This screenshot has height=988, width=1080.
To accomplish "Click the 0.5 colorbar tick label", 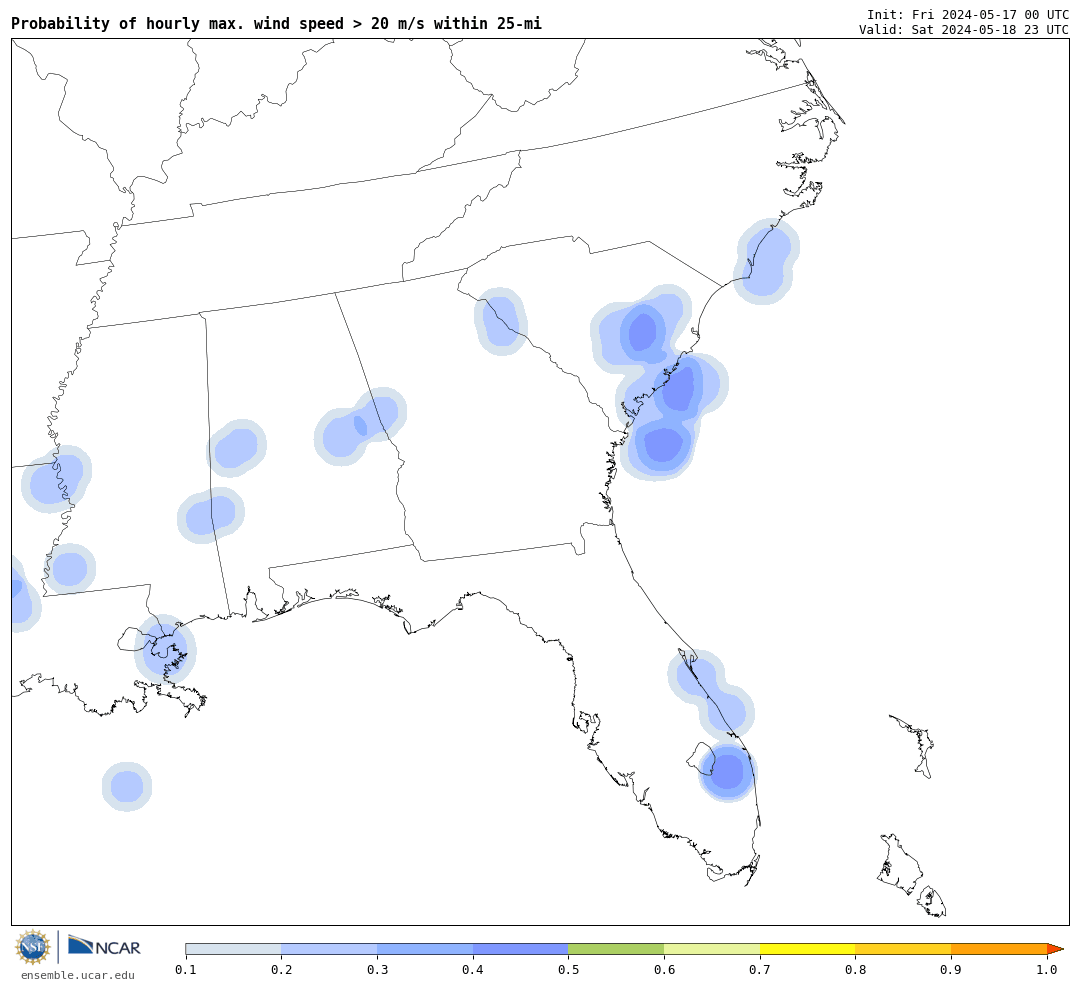I will (x=568, y=970).
